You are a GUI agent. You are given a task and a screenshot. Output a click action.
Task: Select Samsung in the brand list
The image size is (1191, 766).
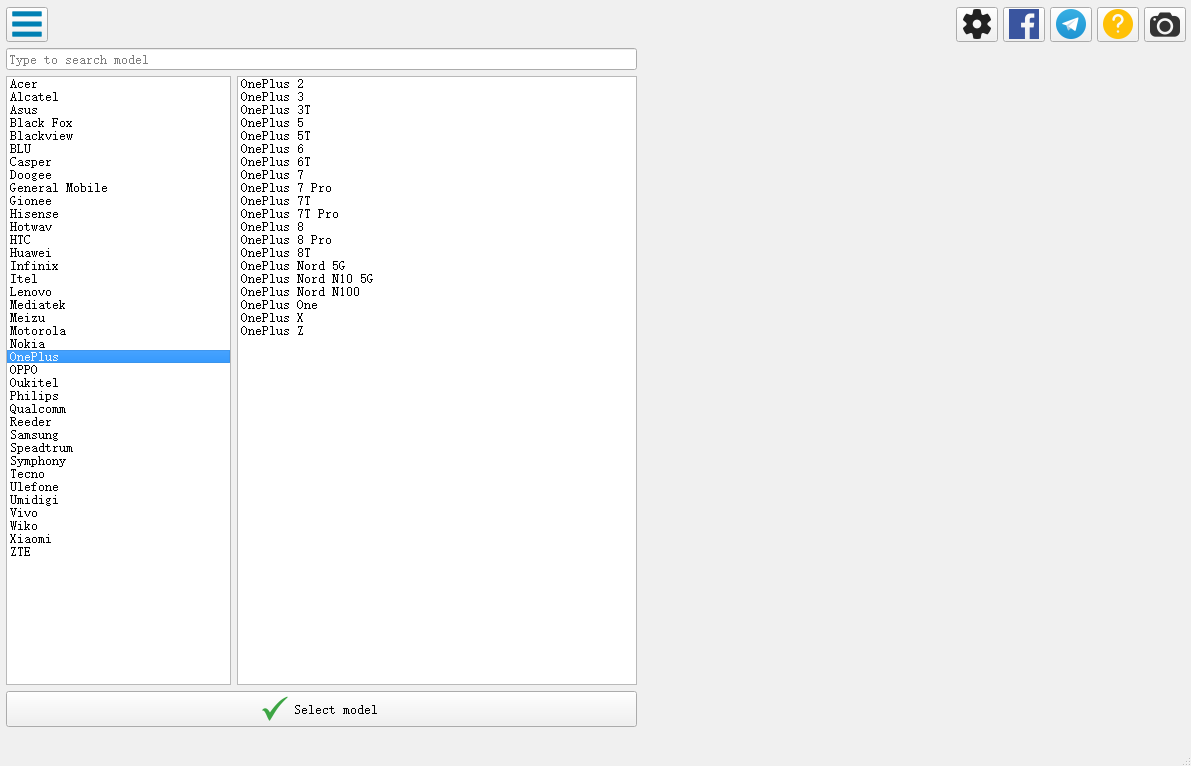click(x=34, y=435)
